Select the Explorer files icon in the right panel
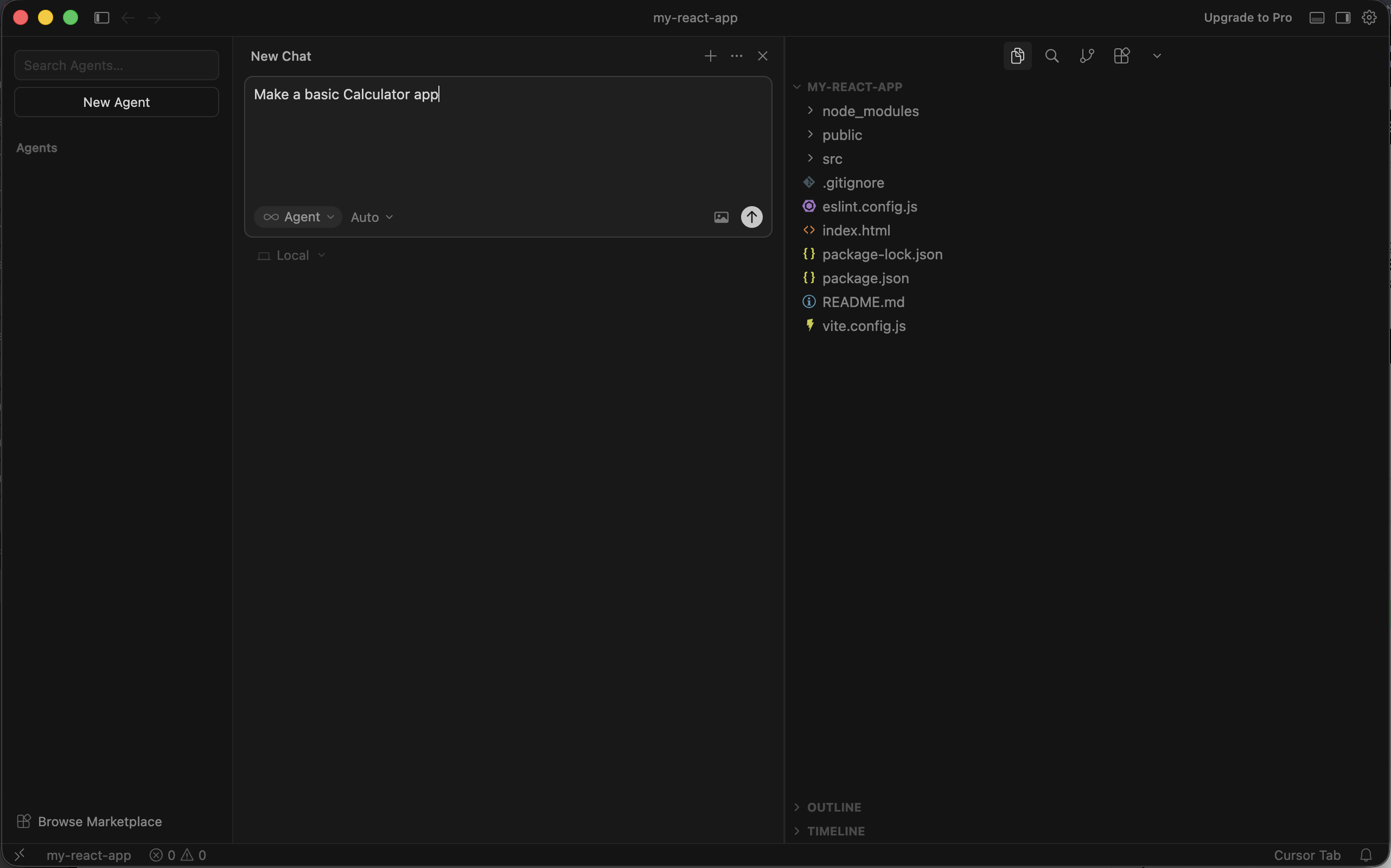The height and width of the screenshot is (868, 1391). coord(1017,56)
